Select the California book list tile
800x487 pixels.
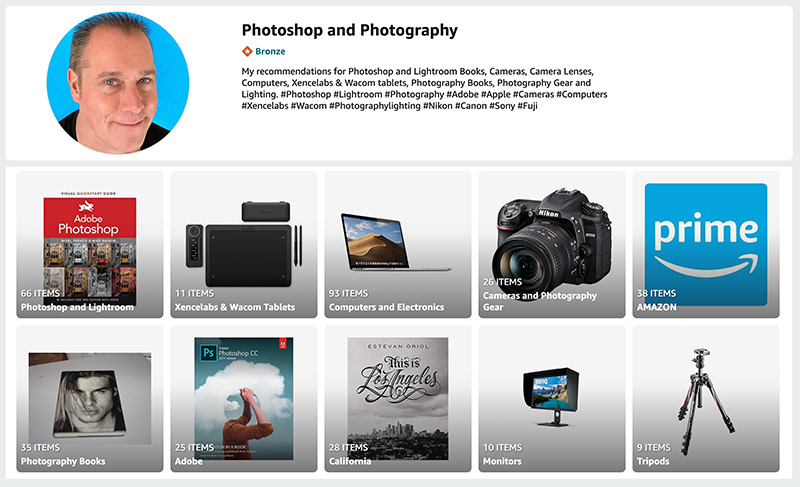tap(398, 399)
